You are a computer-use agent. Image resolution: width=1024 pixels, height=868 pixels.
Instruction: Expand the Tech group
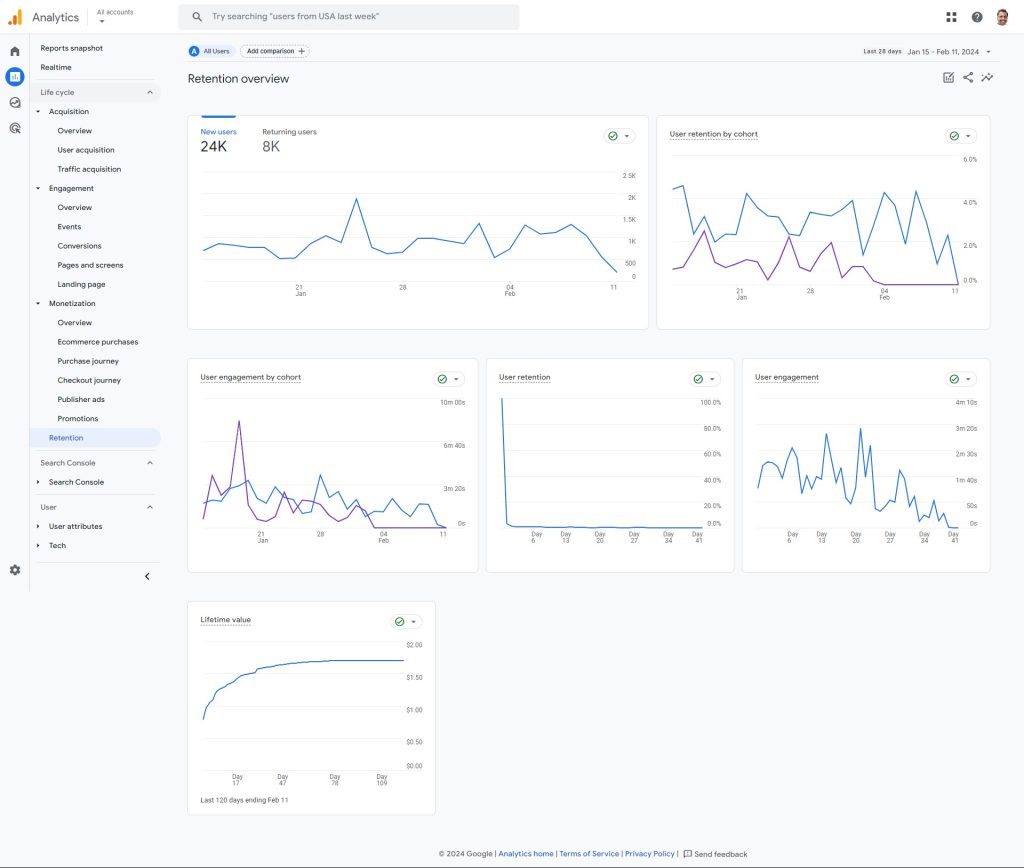(38, 545)
